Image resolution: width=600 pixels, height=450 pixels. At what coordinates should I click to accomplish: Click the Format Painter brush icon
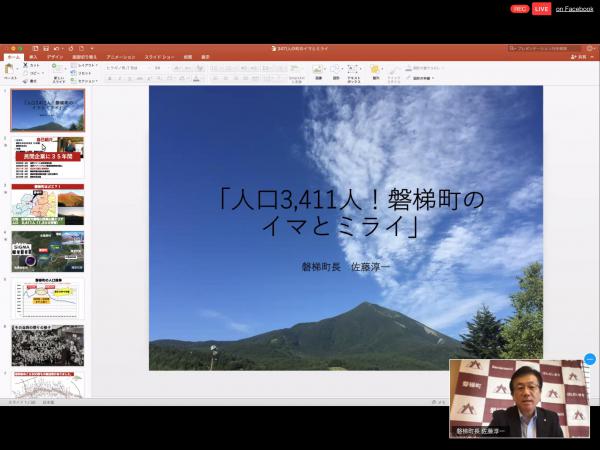(x=26, y=81)
